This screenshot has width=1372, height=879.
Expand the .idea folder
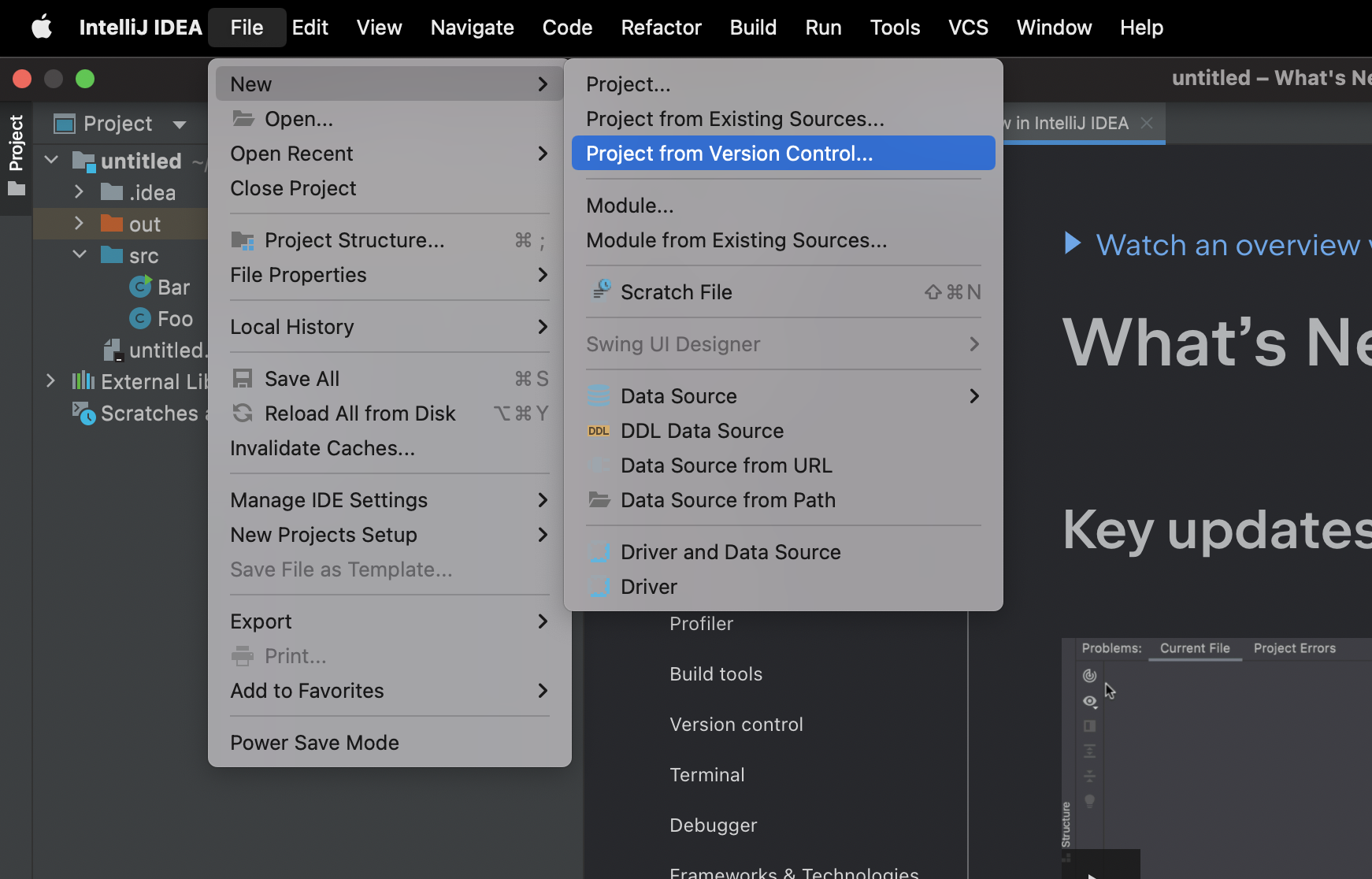[79, 192]
